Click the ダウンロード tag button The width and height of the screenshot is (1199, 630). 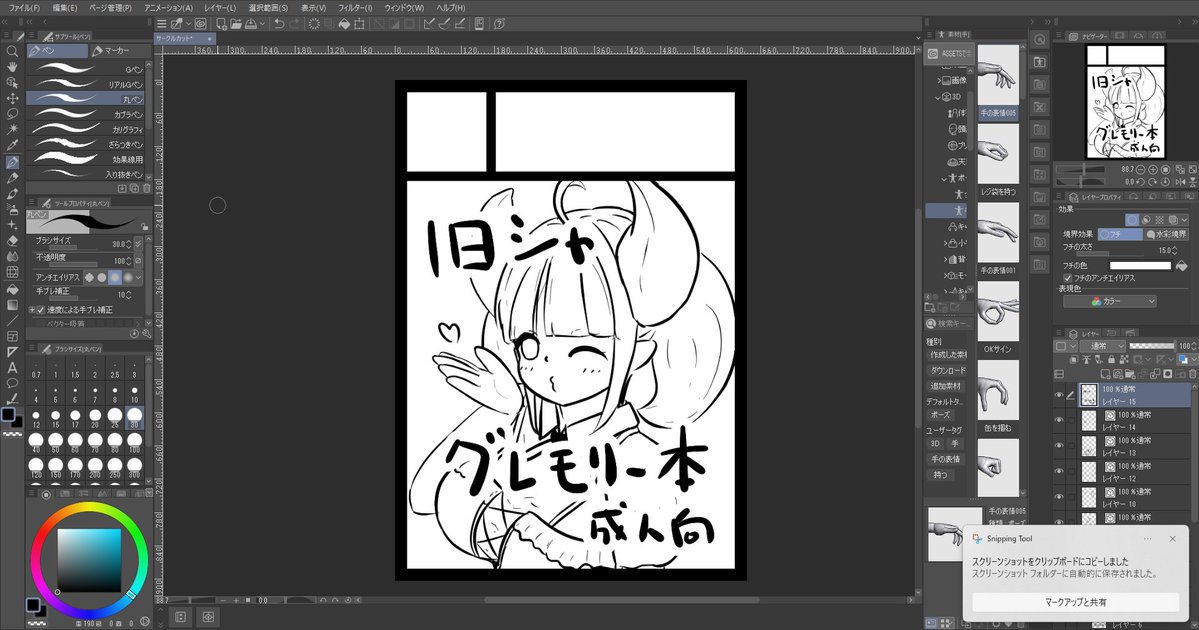[947, 371]
